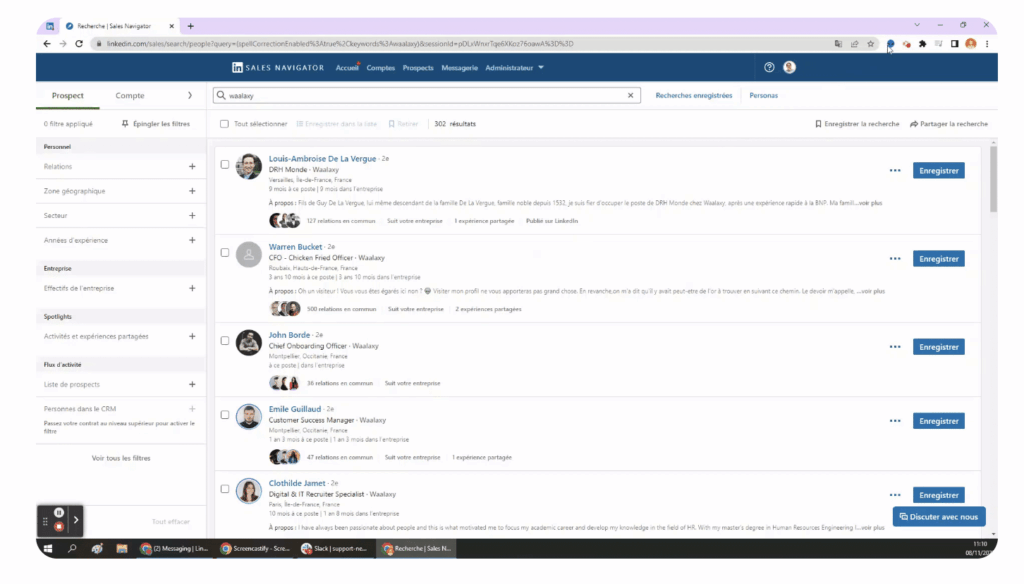This screenshot has width=1024, height=584.
Task: Click Enregistrer button for Clothilde Jamet
Action: coord(938,495)
